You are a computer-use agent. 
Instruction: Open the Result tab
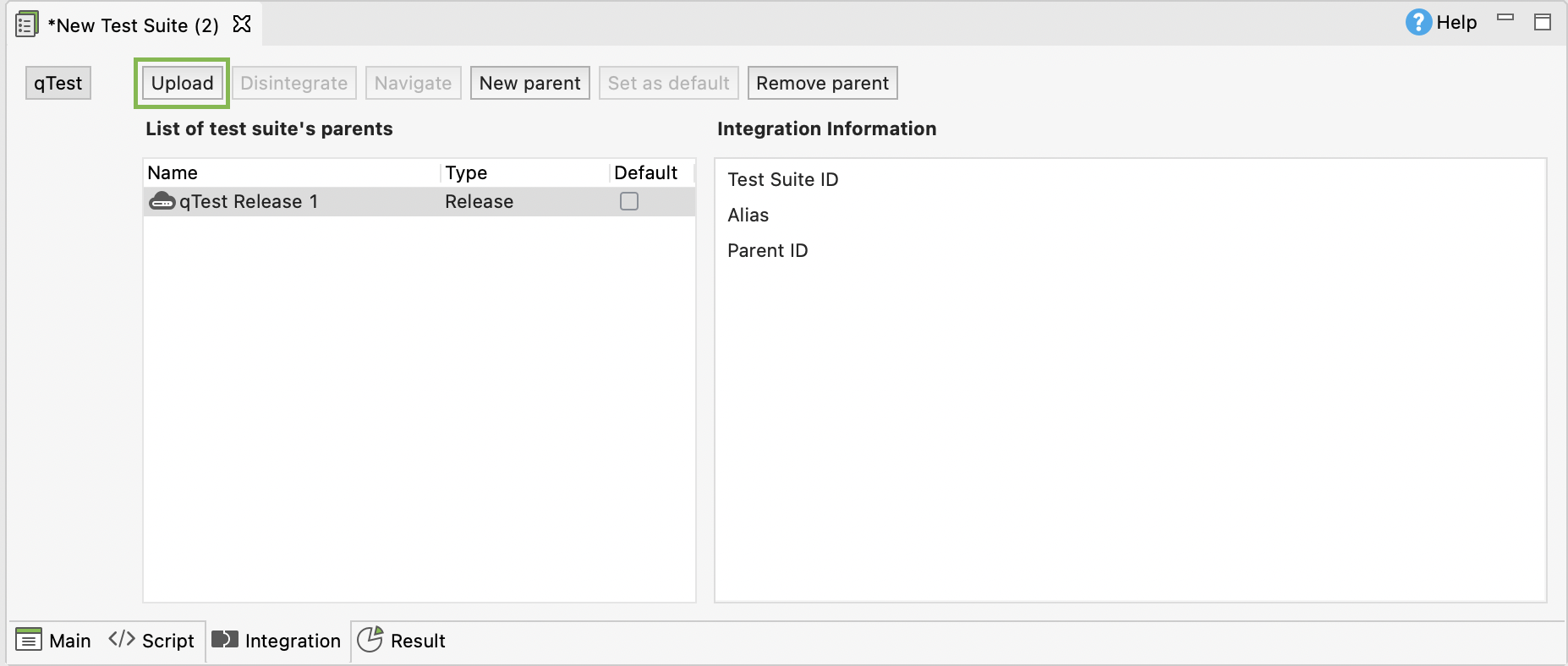[418, 641]
